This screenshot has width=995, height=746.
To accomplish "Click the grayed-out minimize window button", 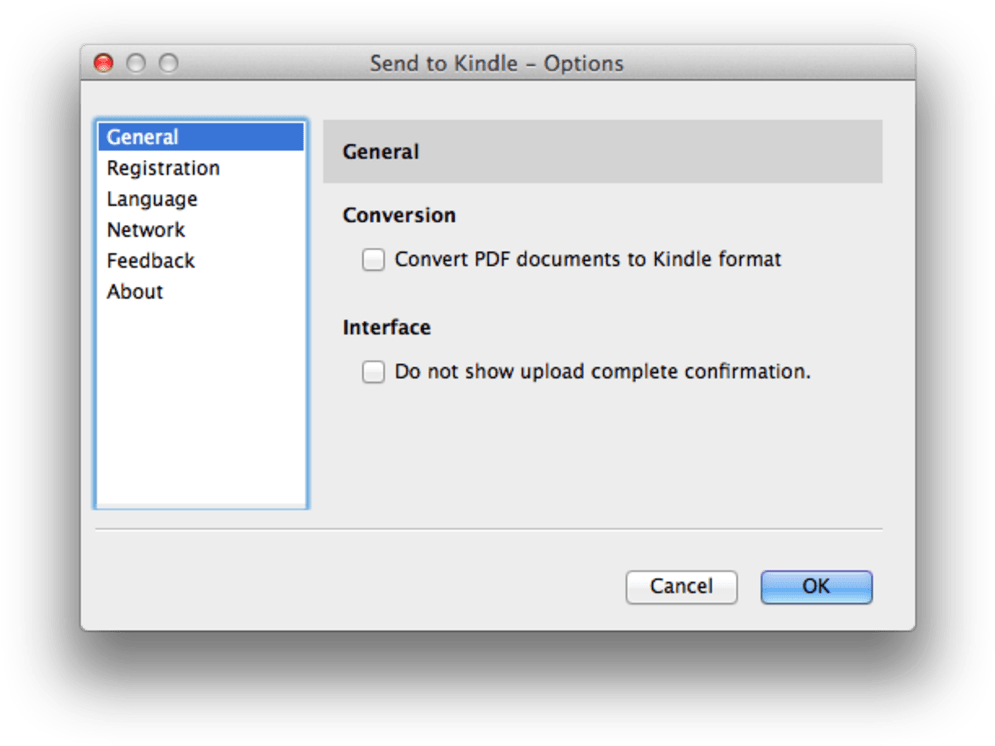I will [136, 63].
